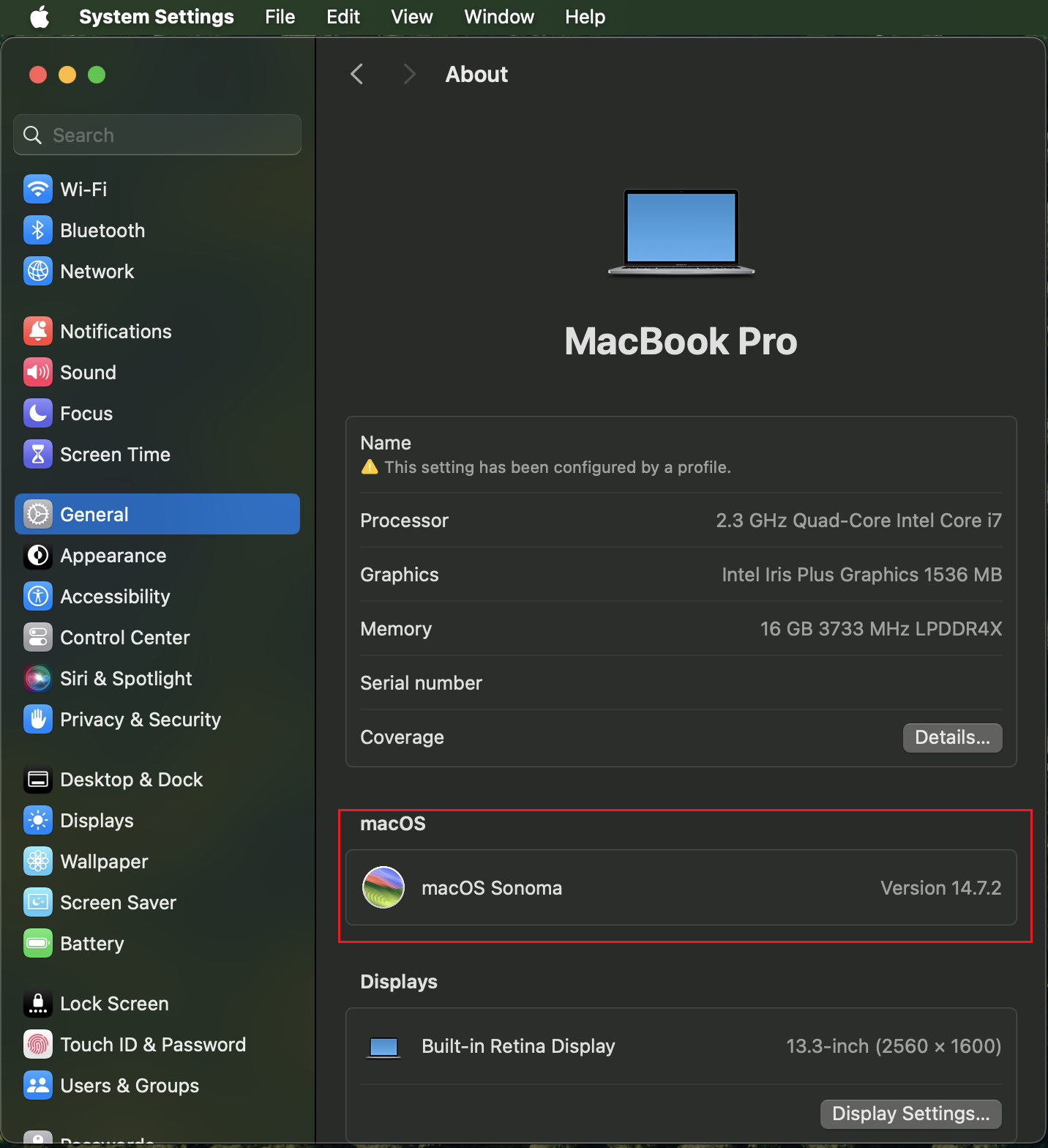Go forward with the right chevron

pyautogui.click(x=410, y=74)
